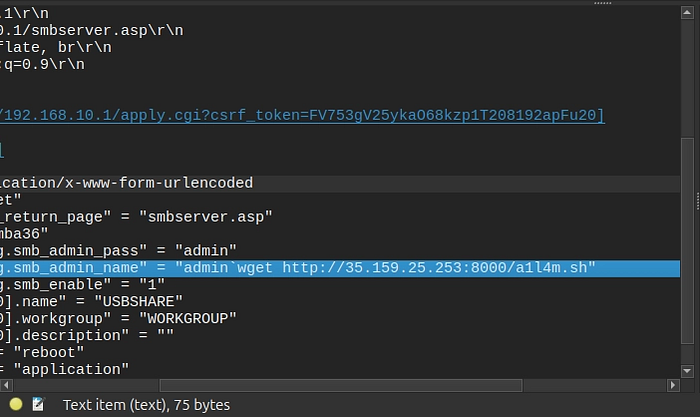Select the USBSHARE name form item
Image resolution: width=700 pixels, height=417 pixels.
(x=92, y=302)
